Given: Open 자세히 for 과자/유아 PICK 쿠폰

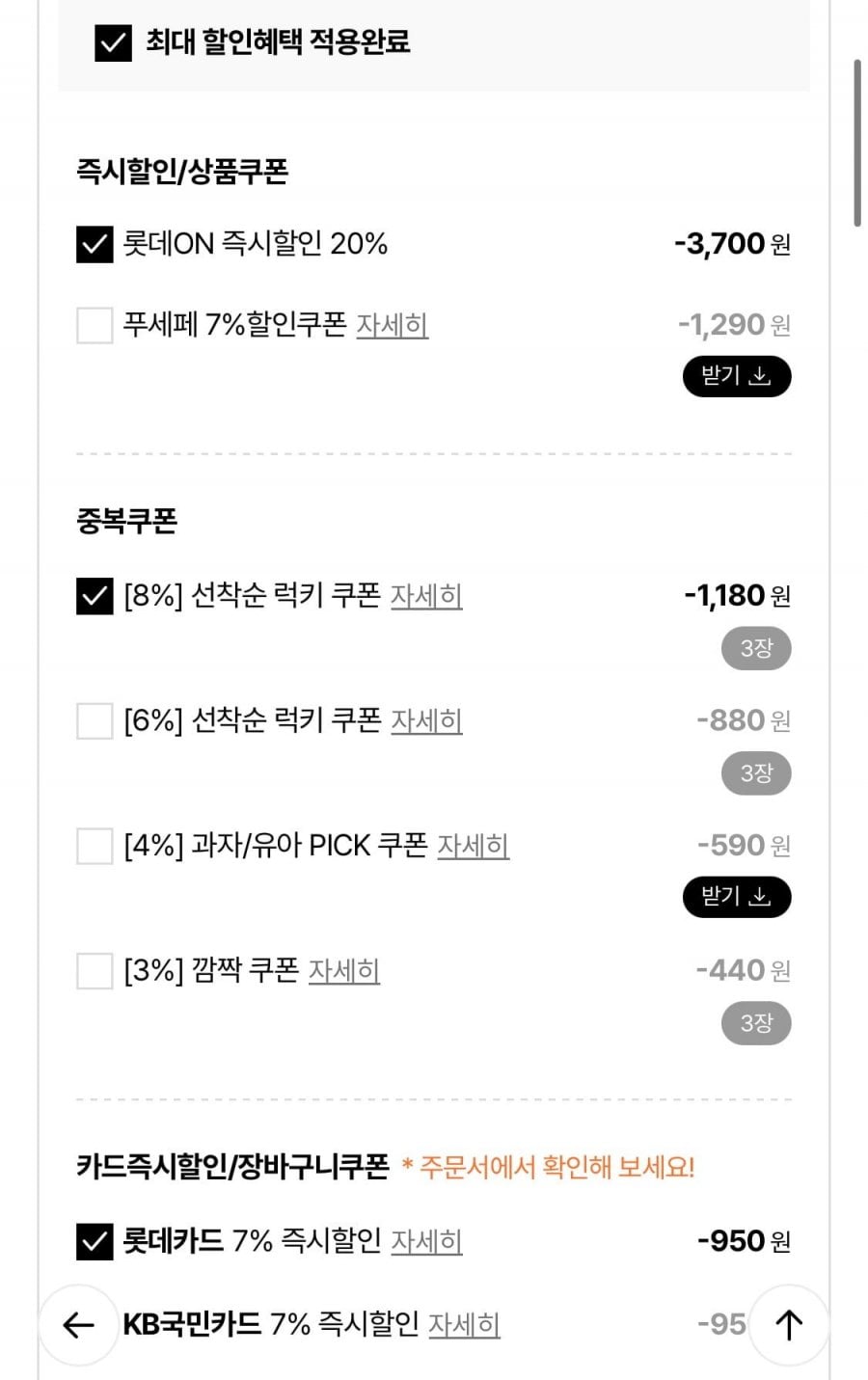Looking at the screenshot, I should 473,846.
